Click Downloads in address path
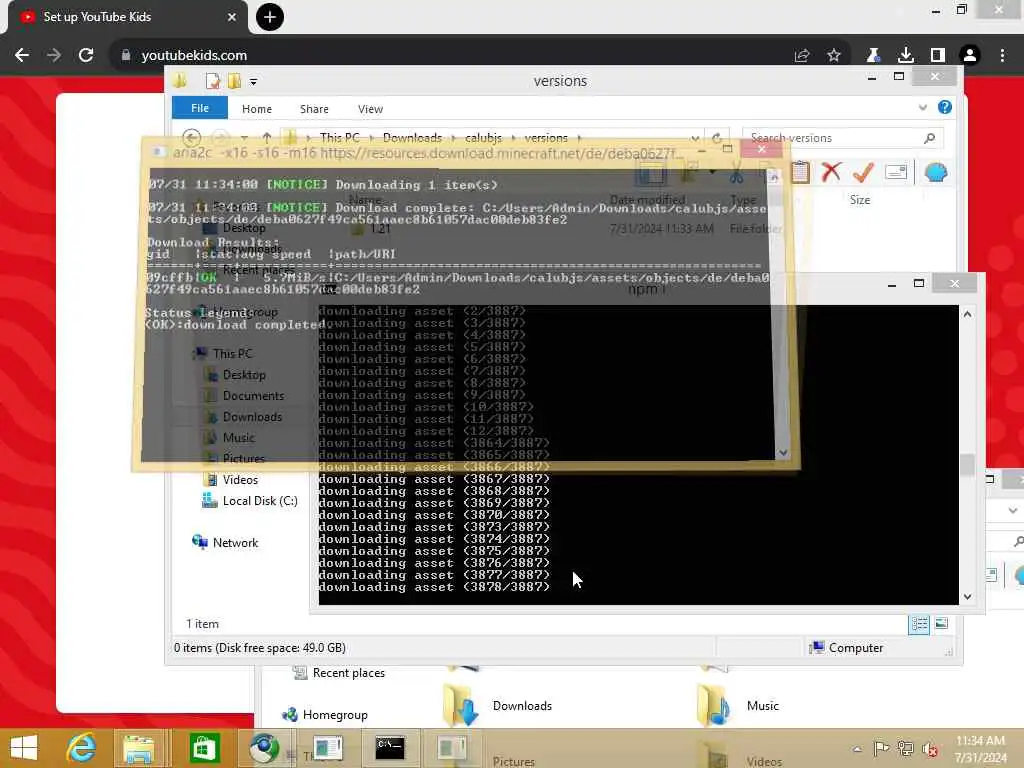 point(412,138)
